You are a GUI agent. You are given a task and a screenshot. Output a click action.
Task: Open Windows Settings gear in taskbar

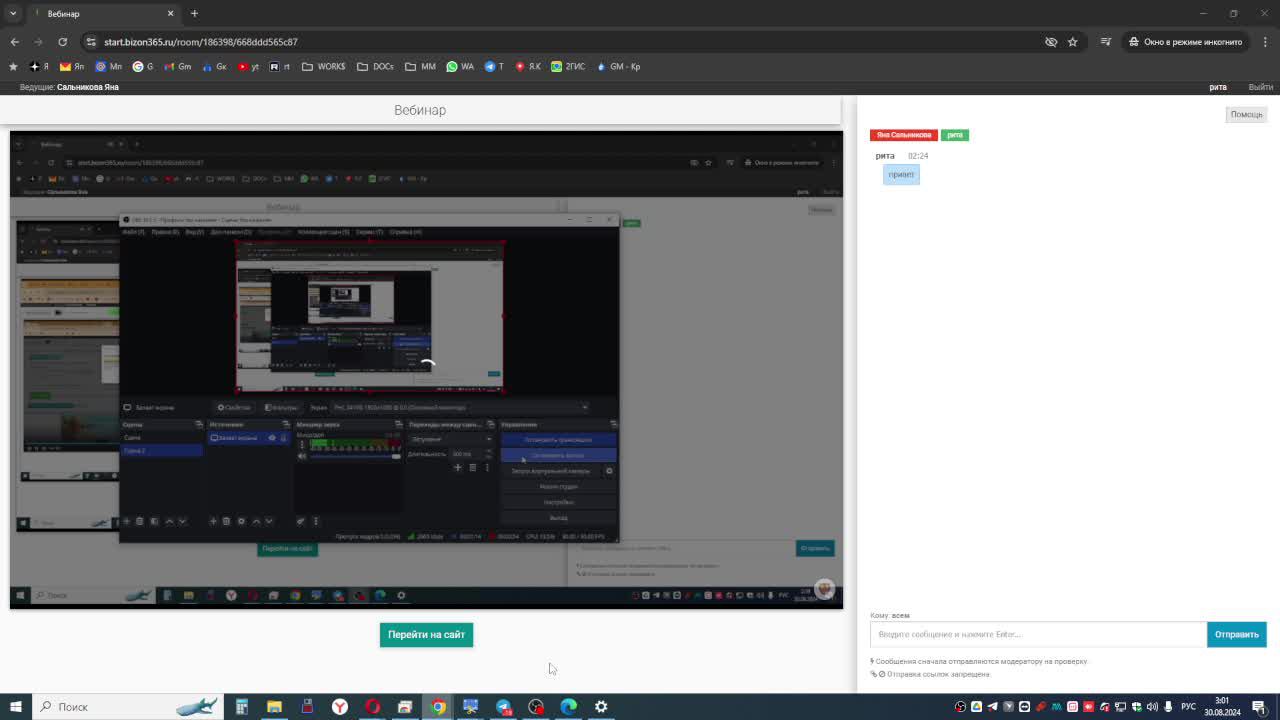point(601,707)
